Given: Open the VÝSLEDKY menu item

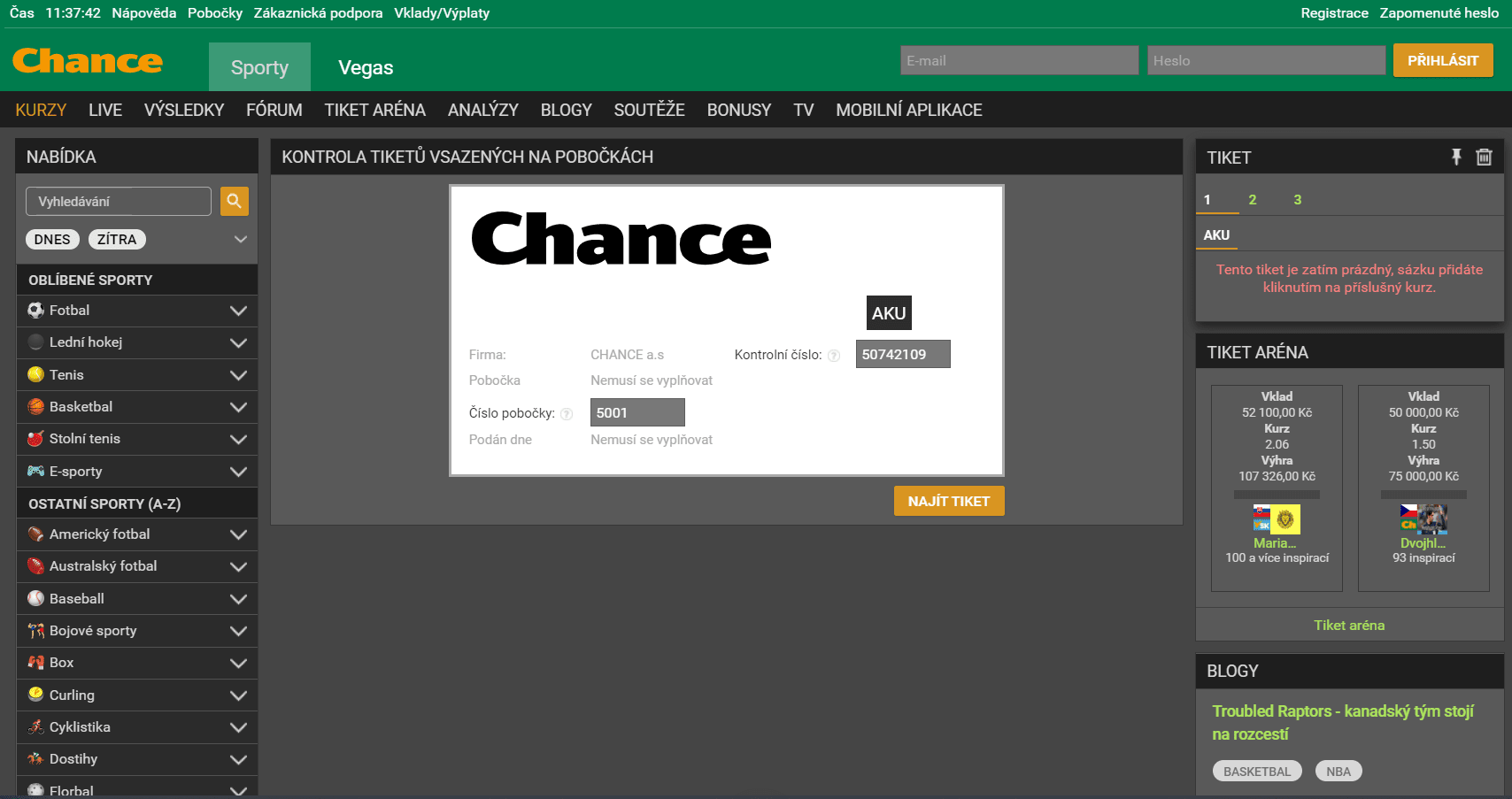Looking at the screenshot, I should coord(184,110).
